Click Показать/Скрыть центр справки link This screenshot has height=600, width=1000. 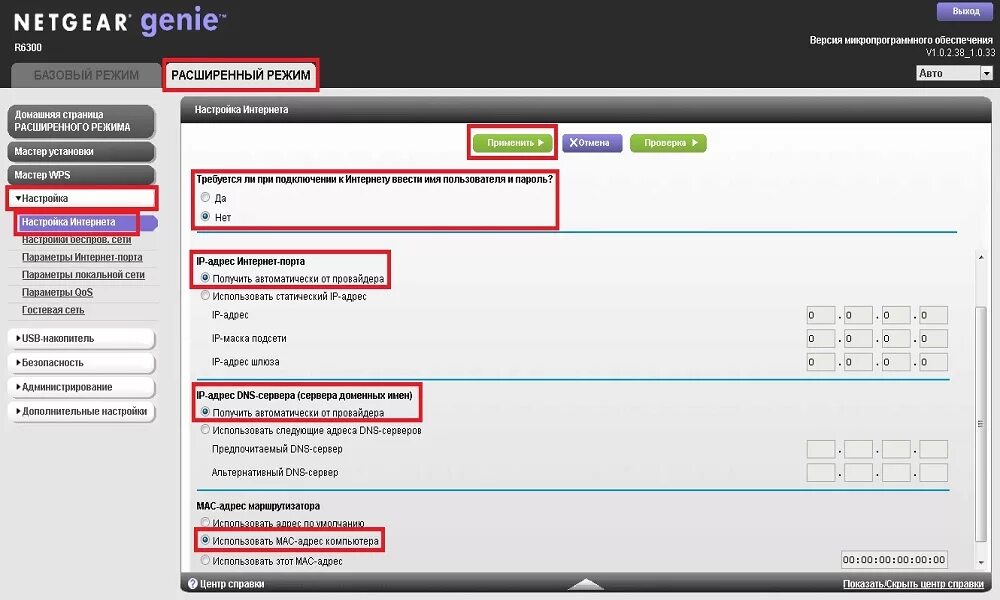(x=913, y=584)
